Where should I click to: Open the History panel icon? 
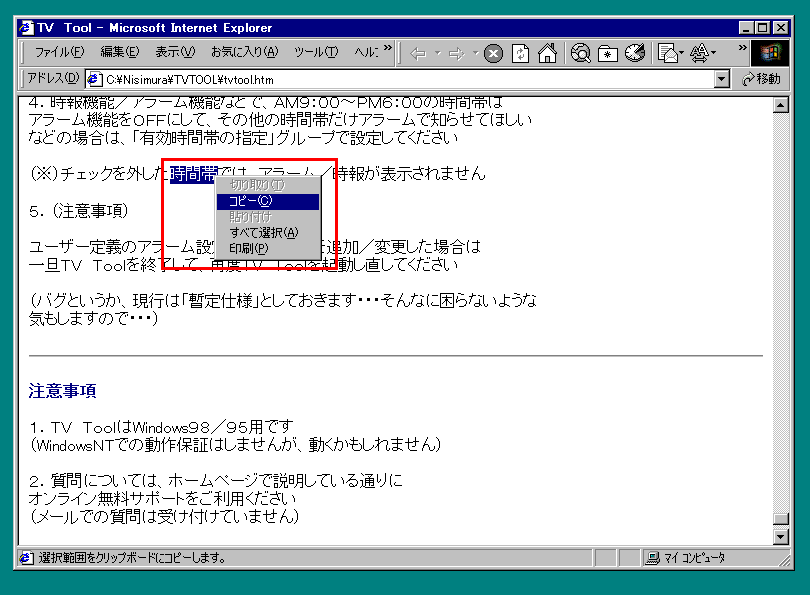pyautogui.click(x=633, y=53)
